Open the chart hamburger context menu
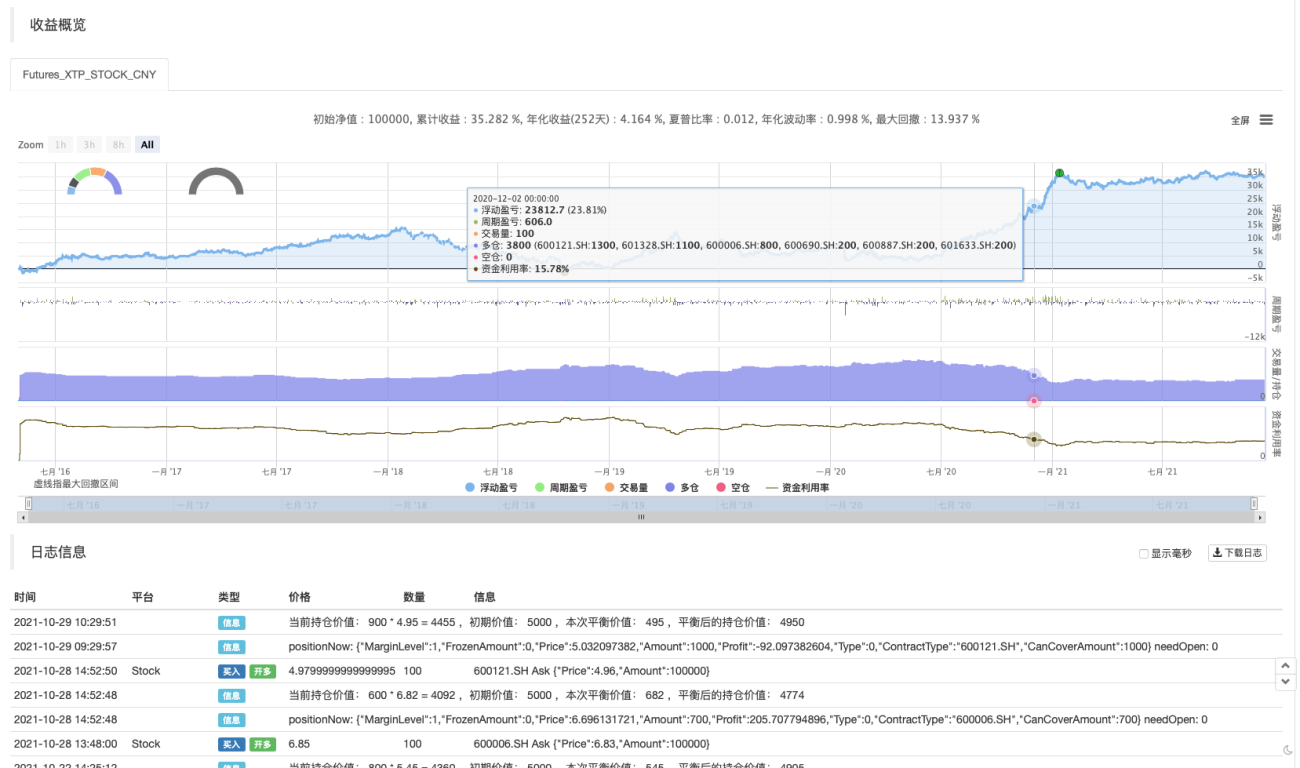The width and height of the screenshot is (1300, 768). [x=1266, y=120]
